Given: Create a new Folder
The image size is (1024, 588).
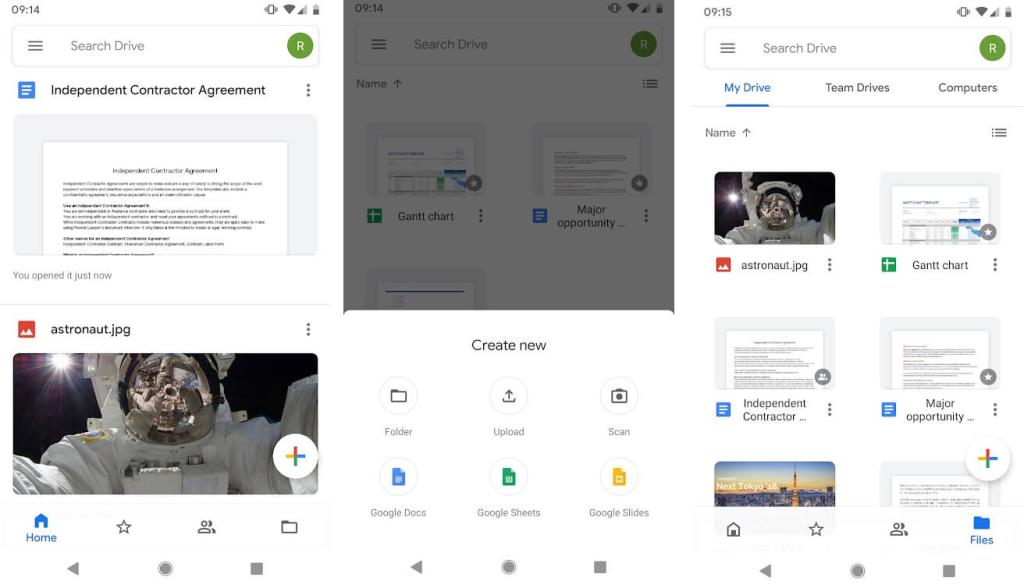Looking at the screenshot, I should (398, 396).
